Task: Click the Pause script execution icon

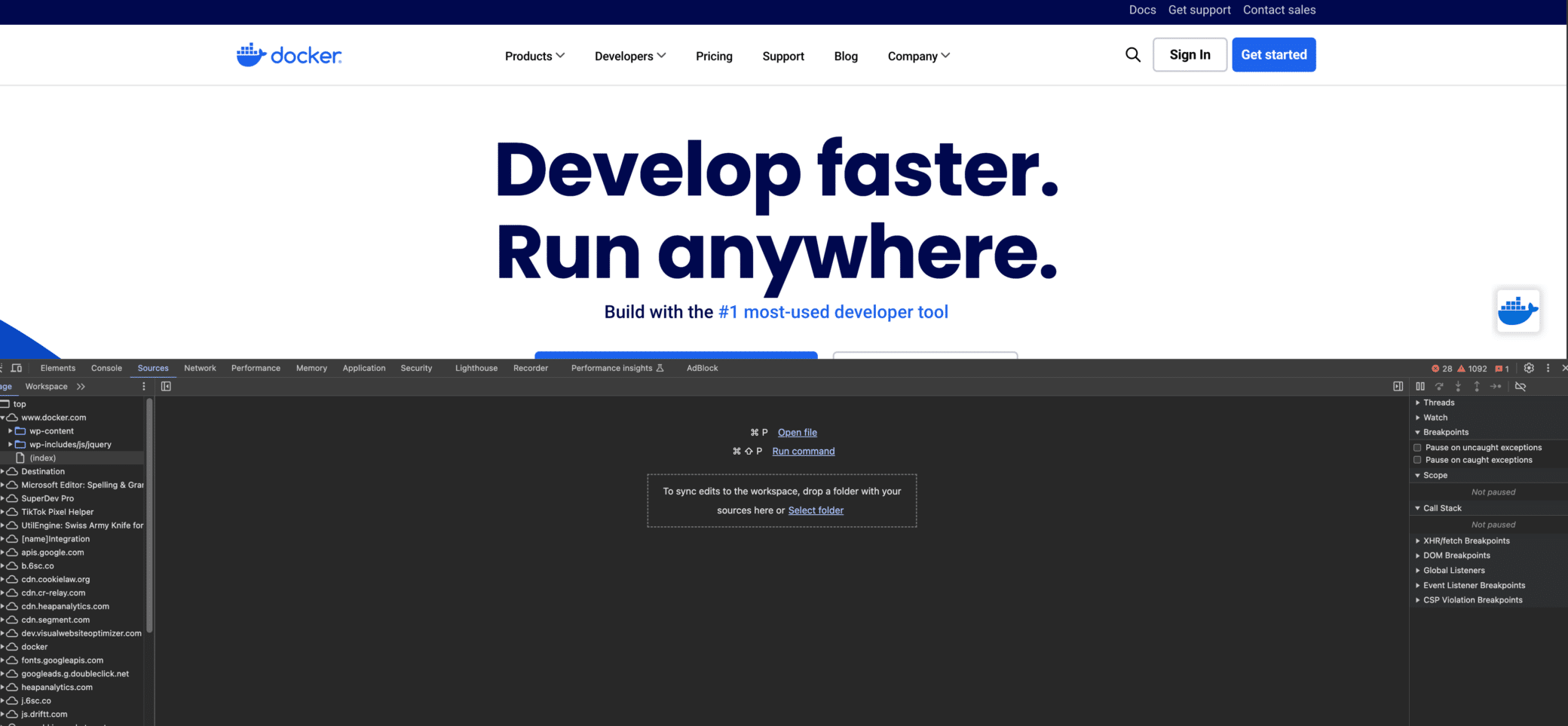Action: click(1420, 387)
